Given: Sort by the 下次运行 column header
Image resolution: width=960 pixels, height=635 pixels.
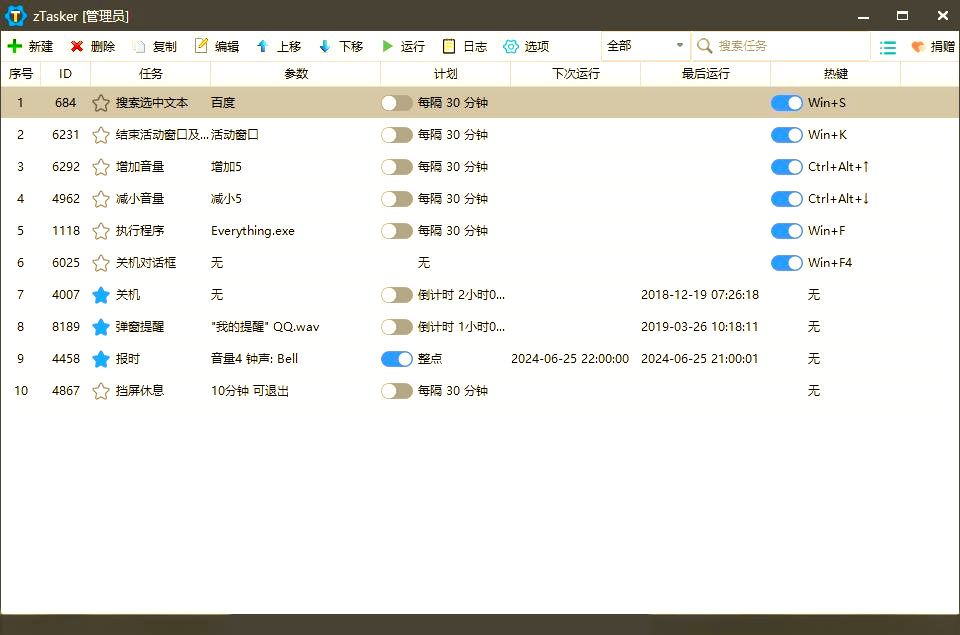Looking at the screenshot, I should point(576,74).
